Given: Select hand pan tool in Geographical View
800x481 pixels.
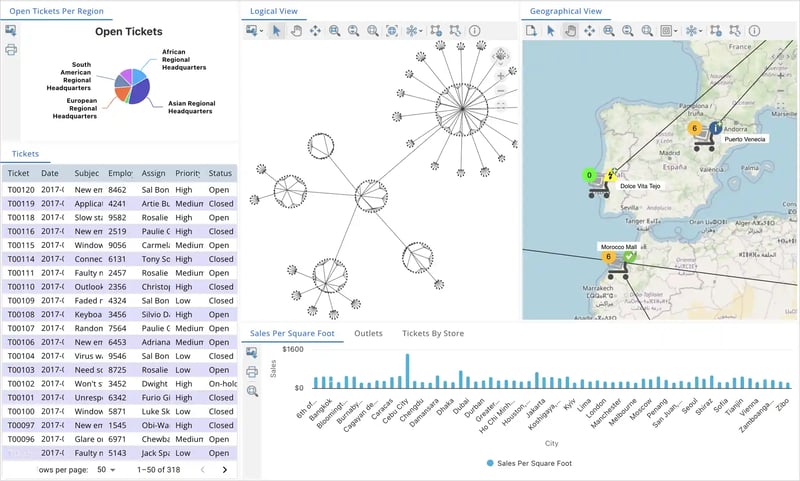Looking at the screenshot, I should coord(570,31).
